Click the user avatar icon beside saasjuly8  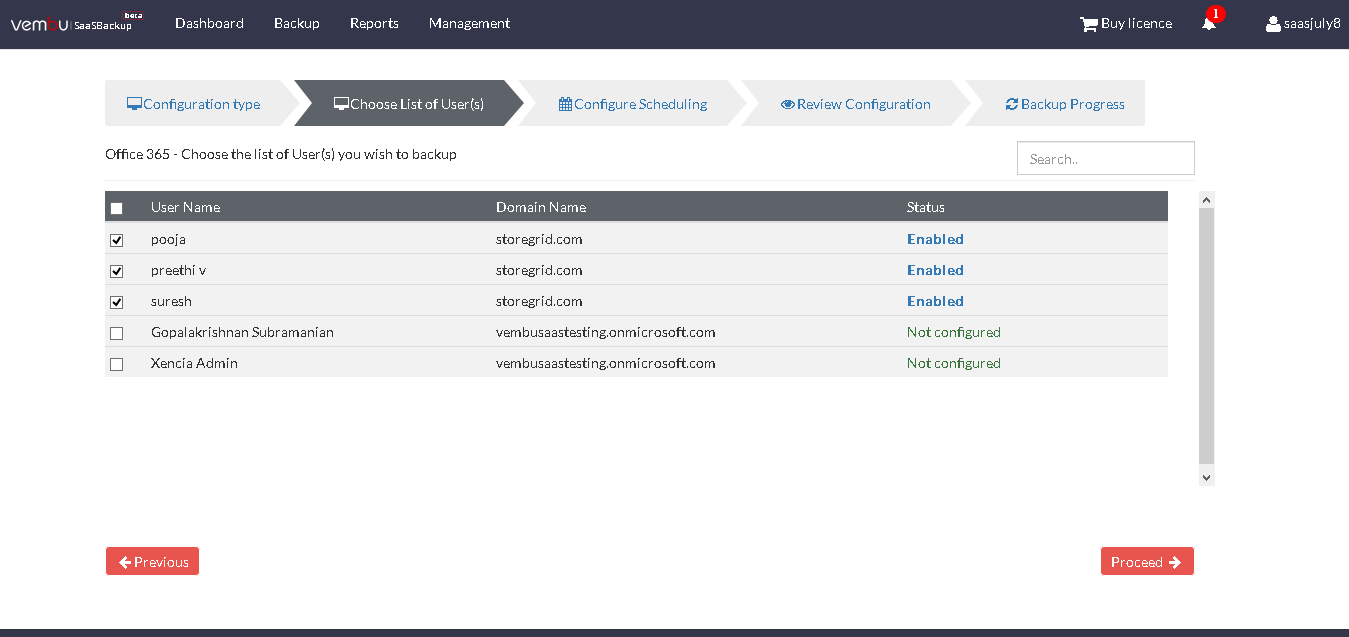pos(1273,24)
